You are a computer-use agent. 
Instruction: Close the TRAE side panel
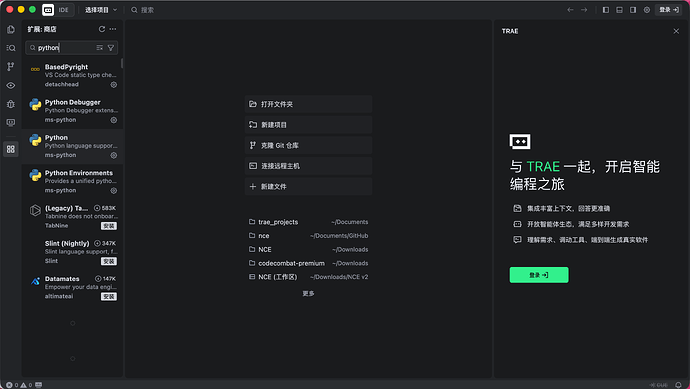676,31
